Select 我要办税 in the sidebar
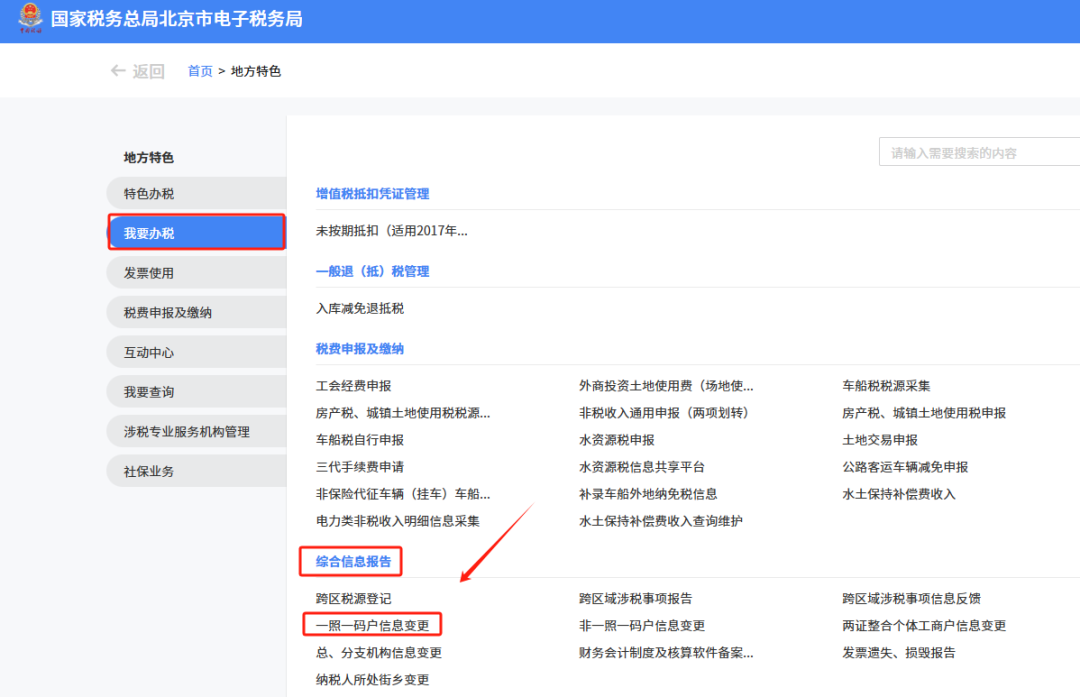This screenshot has width=1080, height=697. 196,231
